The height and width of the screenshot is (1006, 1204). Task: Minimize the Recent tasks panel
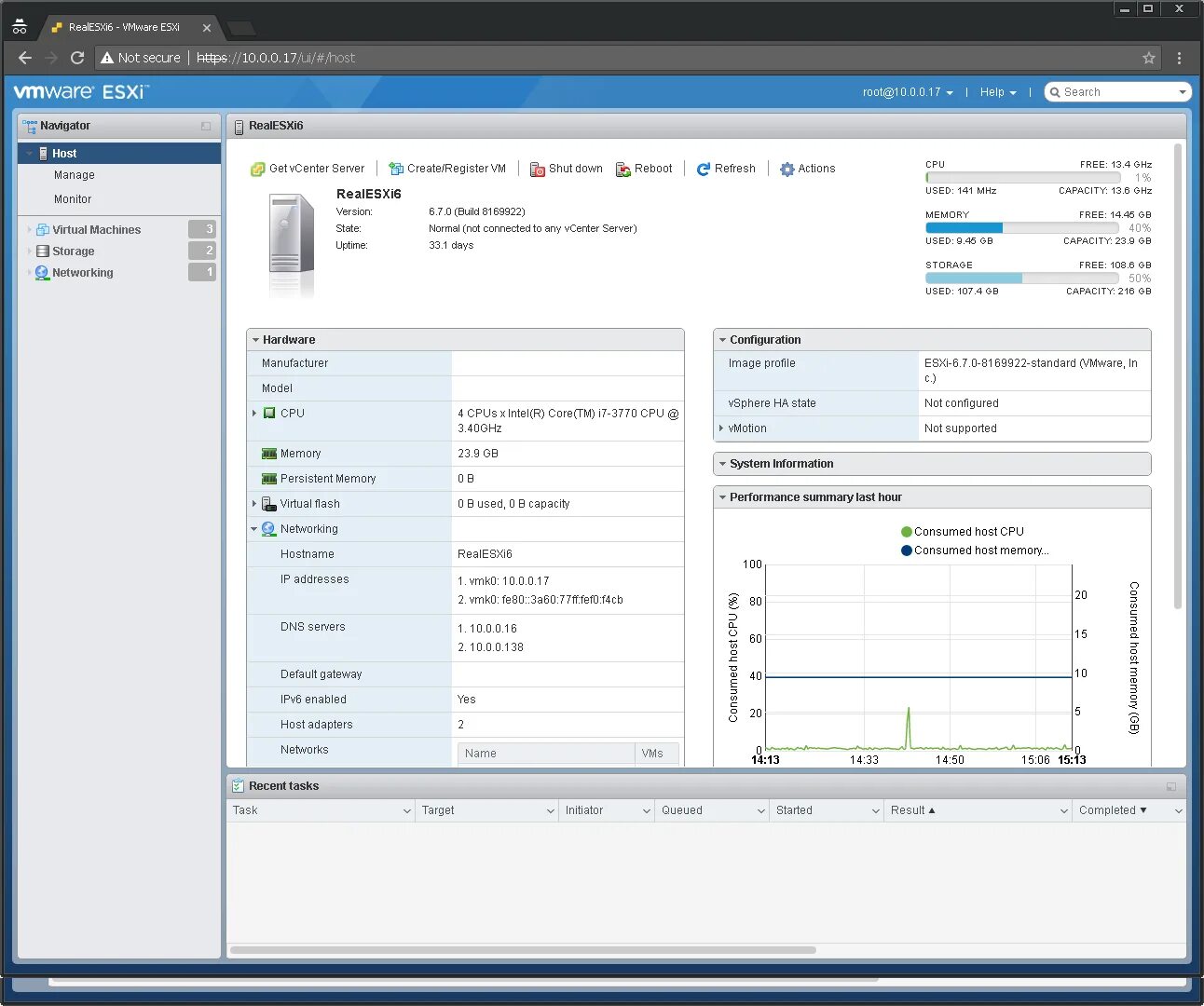1171,787
